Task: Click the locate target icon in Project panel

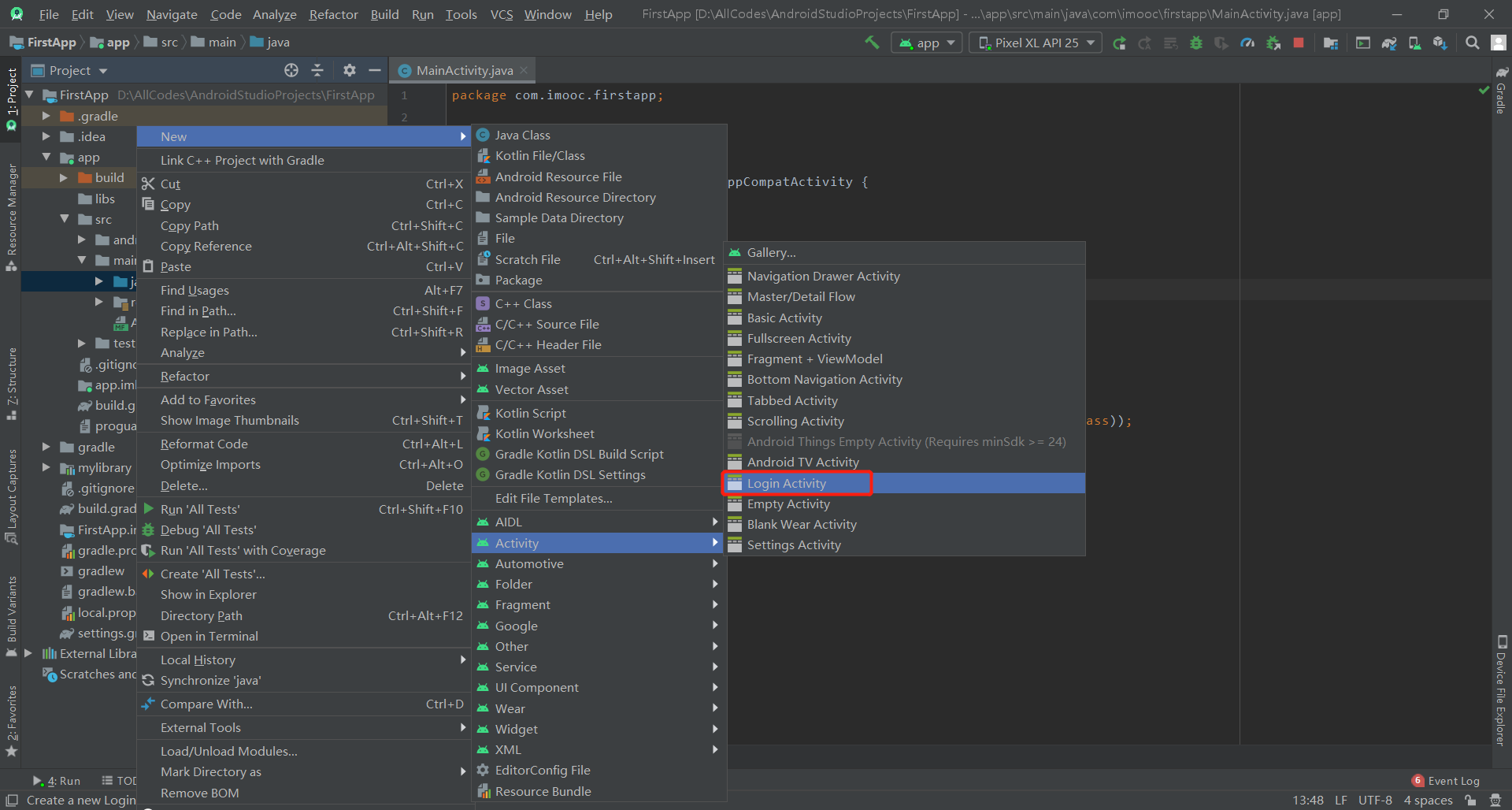Action: [291, 70]
